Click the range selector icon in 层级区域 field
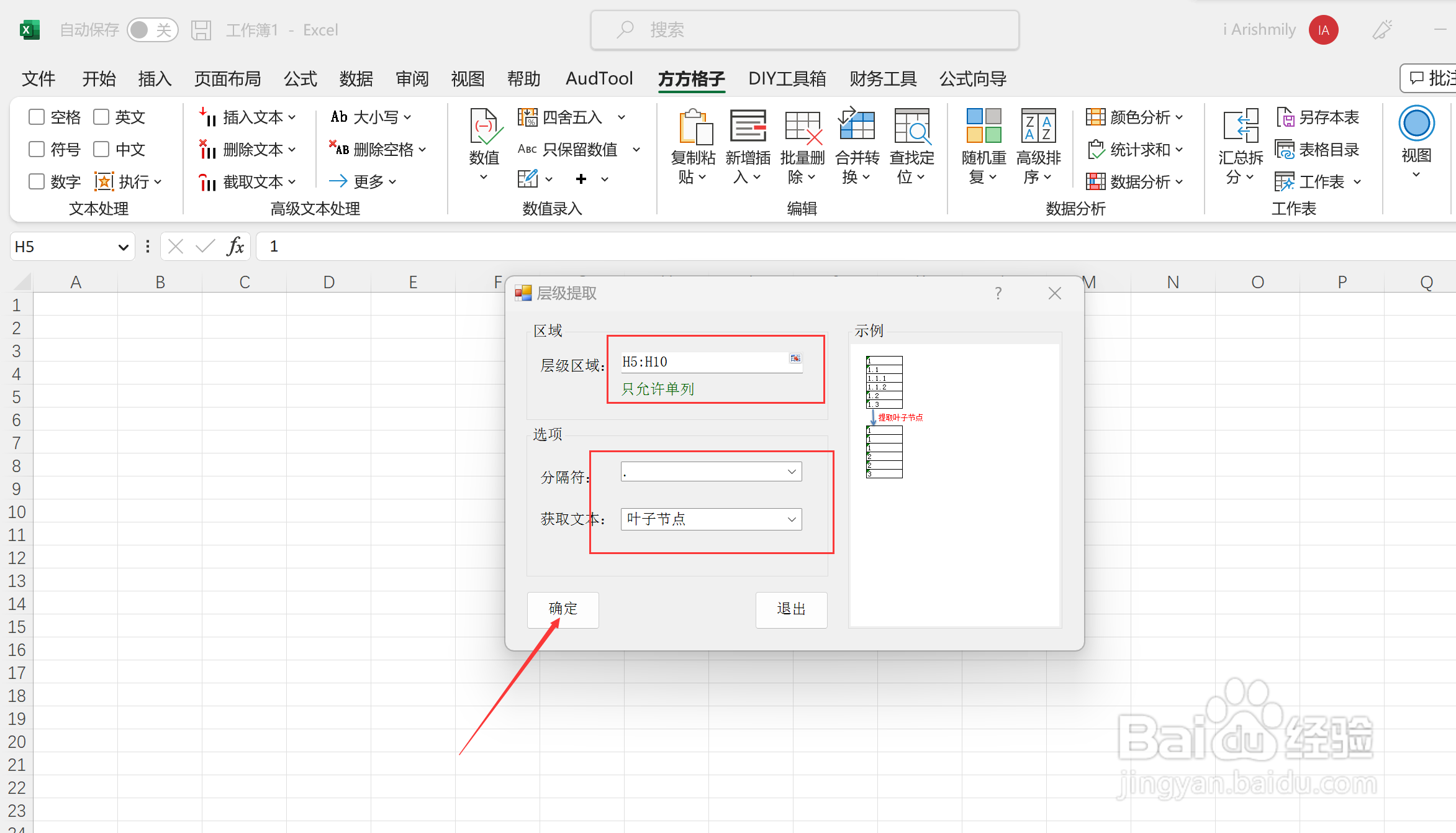Screen dimensions: 1456x833 (x=795, y=358)
